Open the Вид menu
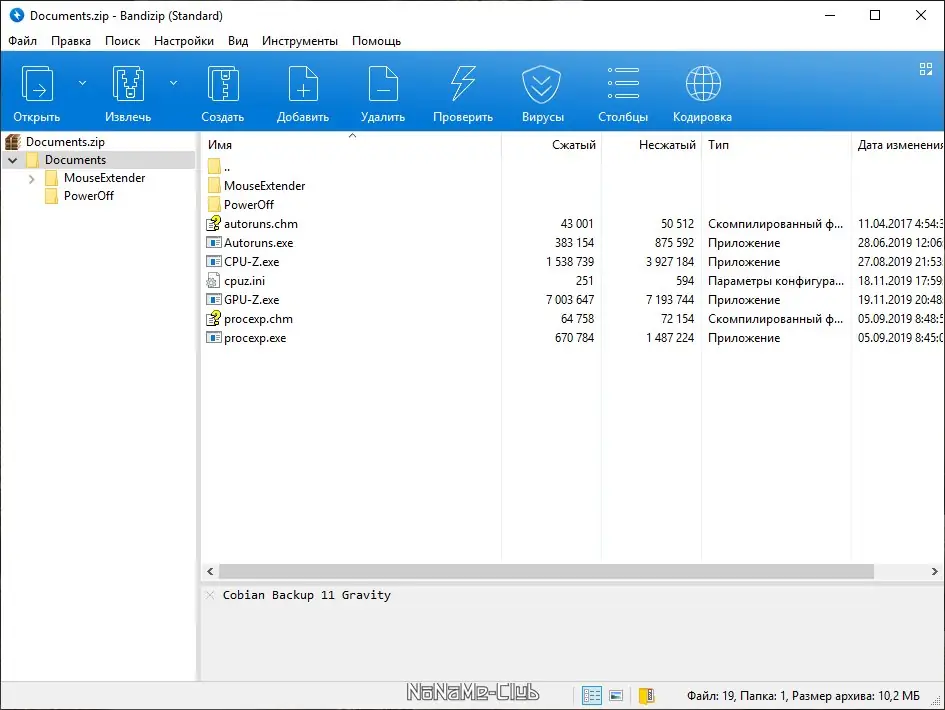The image size is (945, 710). [238, 41]
